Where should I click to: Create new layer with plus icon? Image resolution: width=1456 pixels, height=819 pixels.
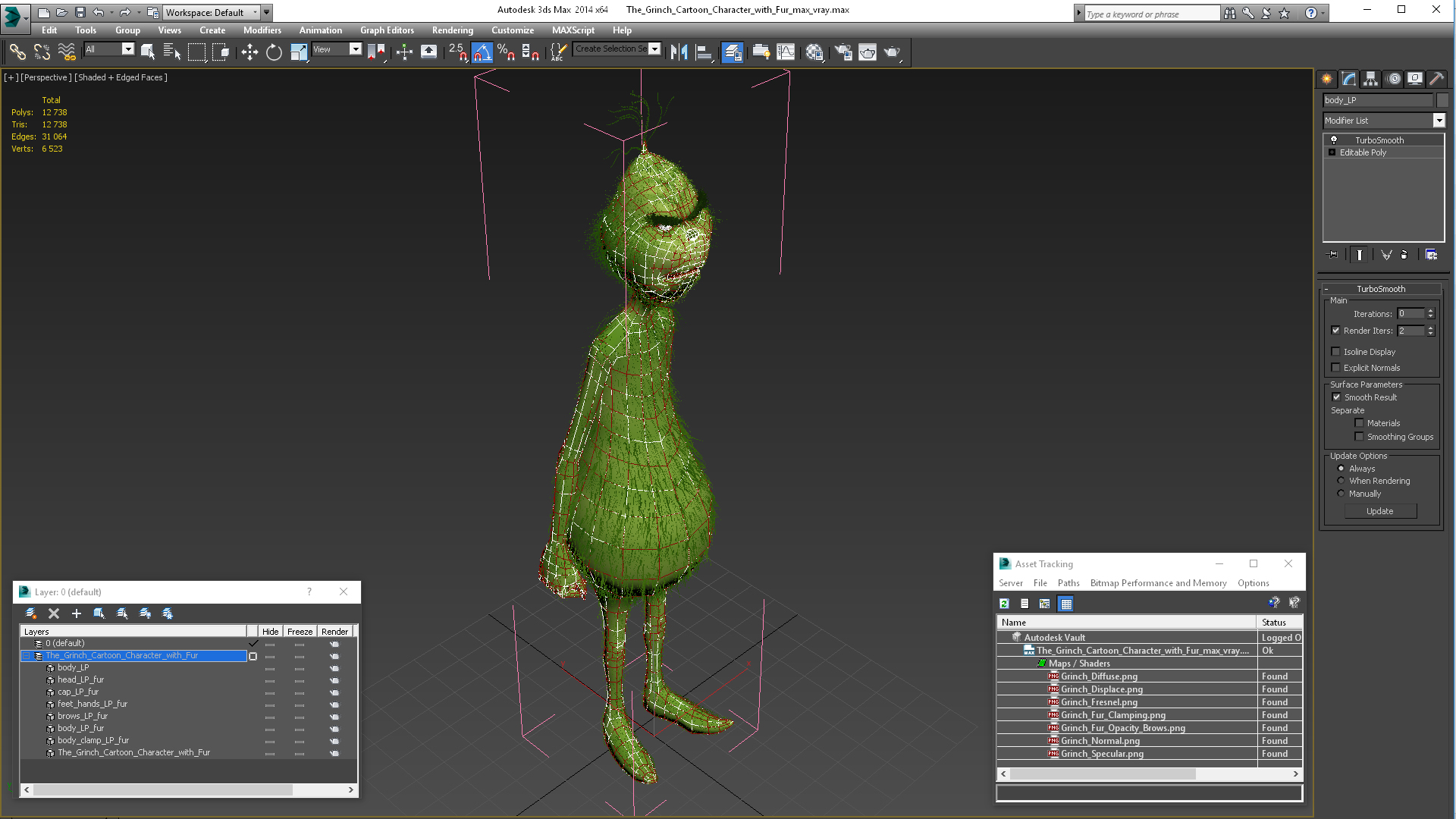(x=76, y=613)
